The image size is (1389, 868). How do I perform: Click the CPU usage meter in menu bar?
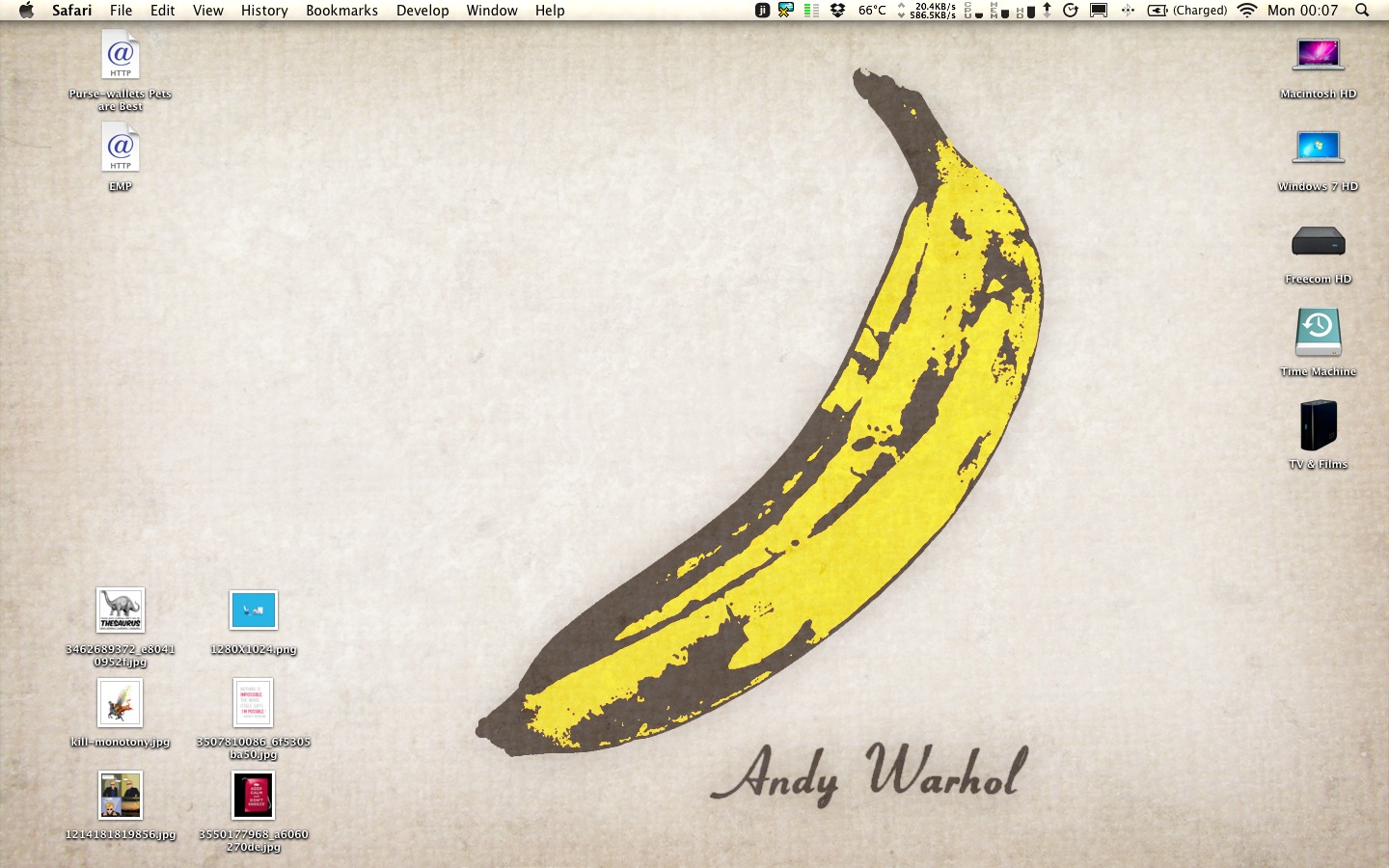[974, 11]
